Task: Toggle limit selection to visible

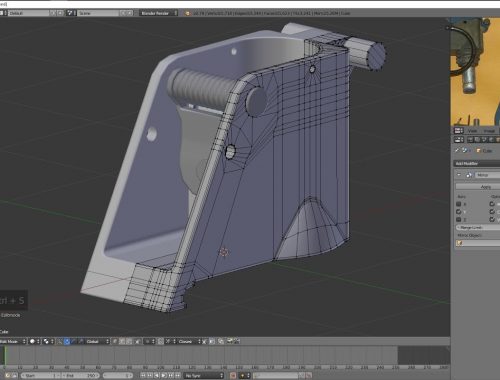Action: [137, 341]
